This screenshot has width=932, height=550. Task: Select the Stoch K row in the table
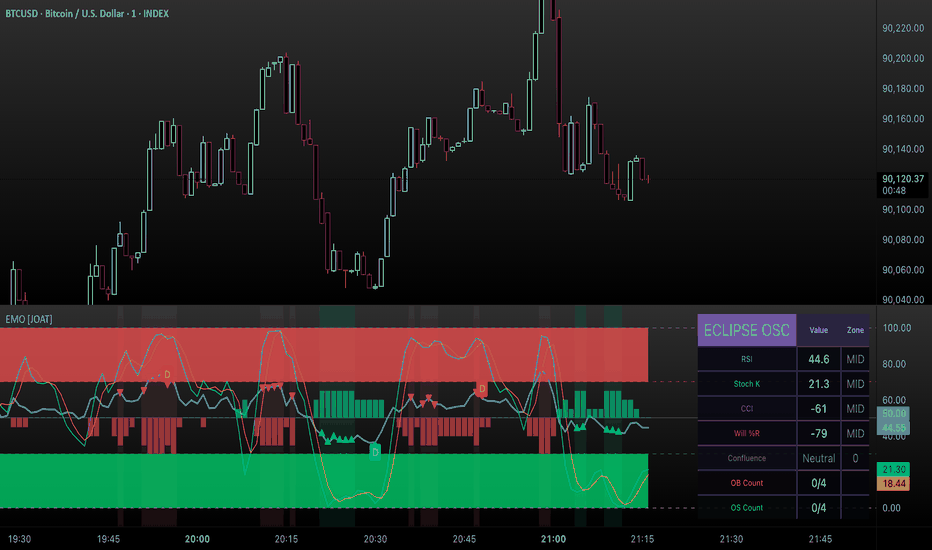[x=783, y=384]
